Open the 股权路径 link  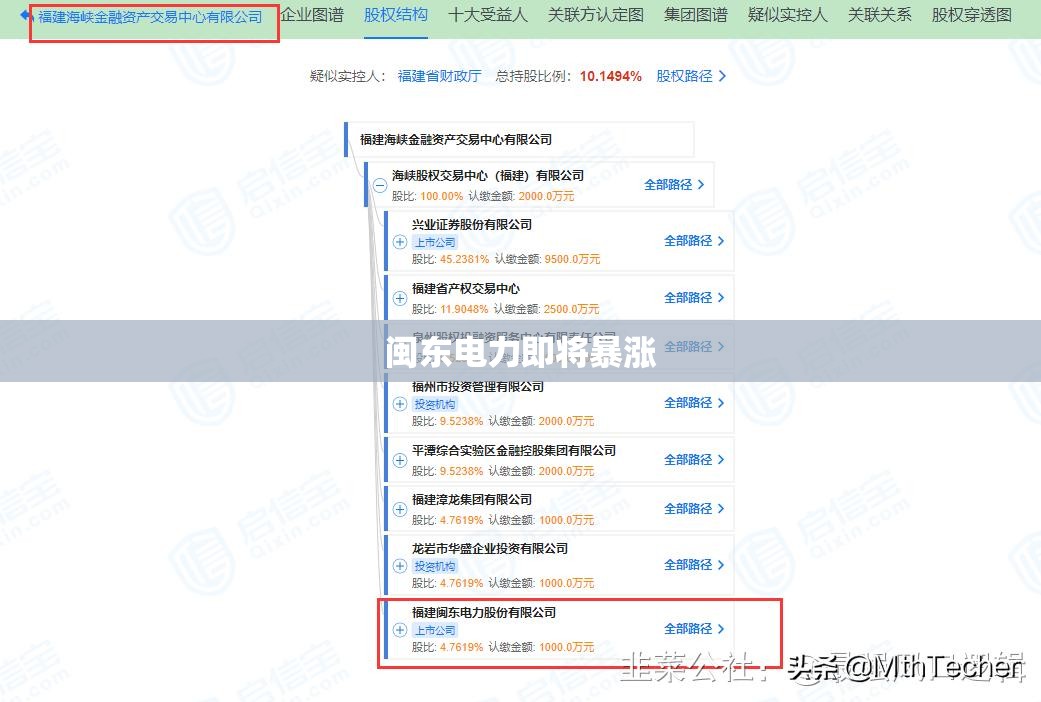pos(691,76)
